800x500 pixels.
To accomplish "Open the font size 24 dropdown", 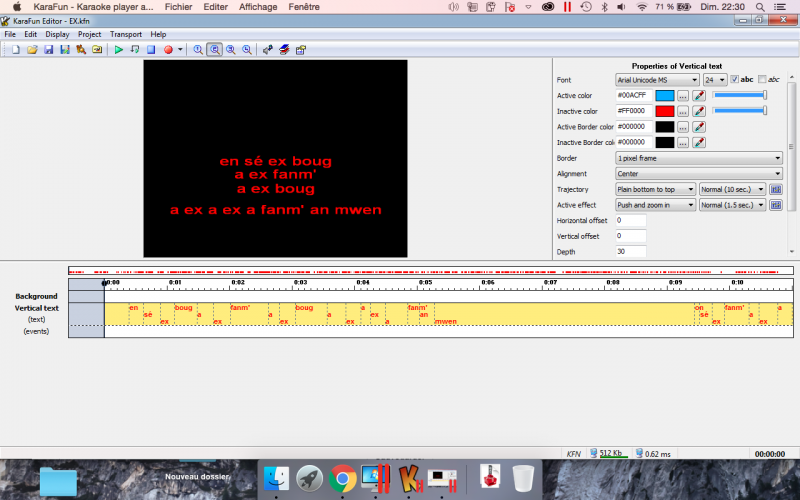I will coord(715,80).
